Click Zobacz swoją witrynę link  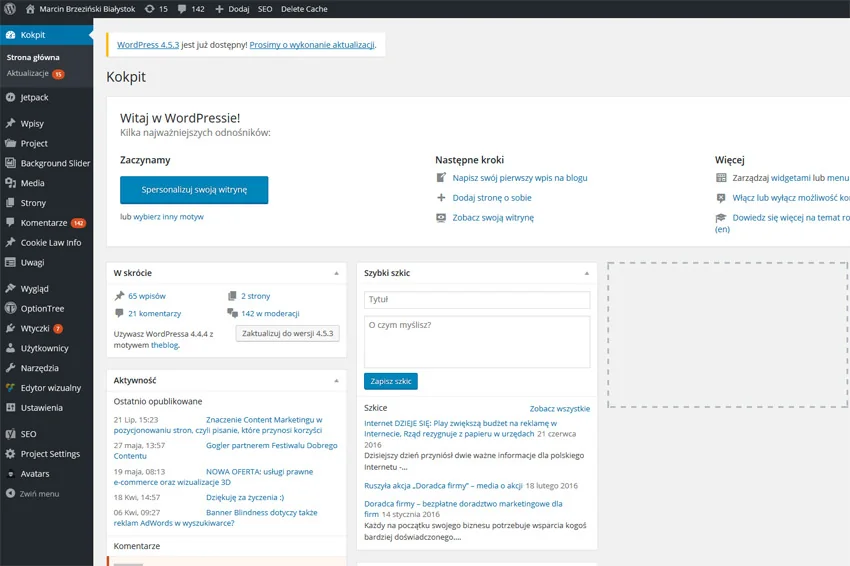point(493,217)
